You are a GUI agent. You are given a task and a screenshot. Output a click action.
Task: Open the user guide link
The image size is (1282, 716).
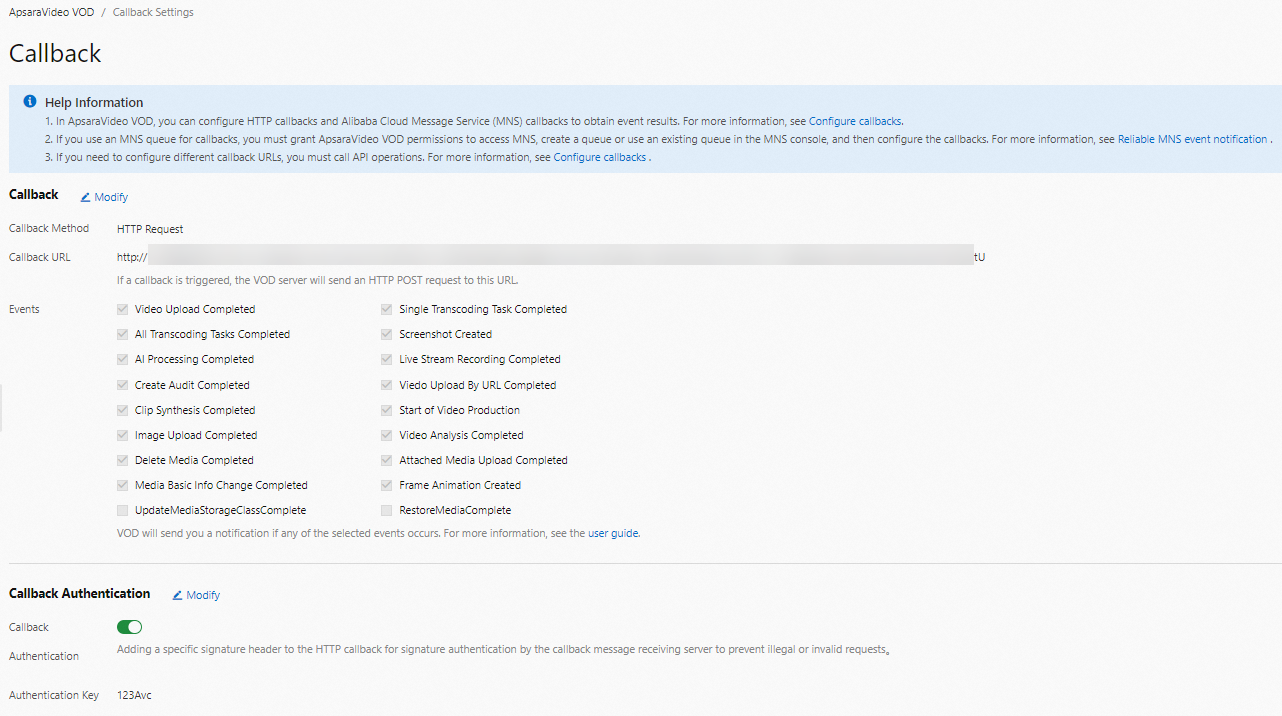click(613, 533)
